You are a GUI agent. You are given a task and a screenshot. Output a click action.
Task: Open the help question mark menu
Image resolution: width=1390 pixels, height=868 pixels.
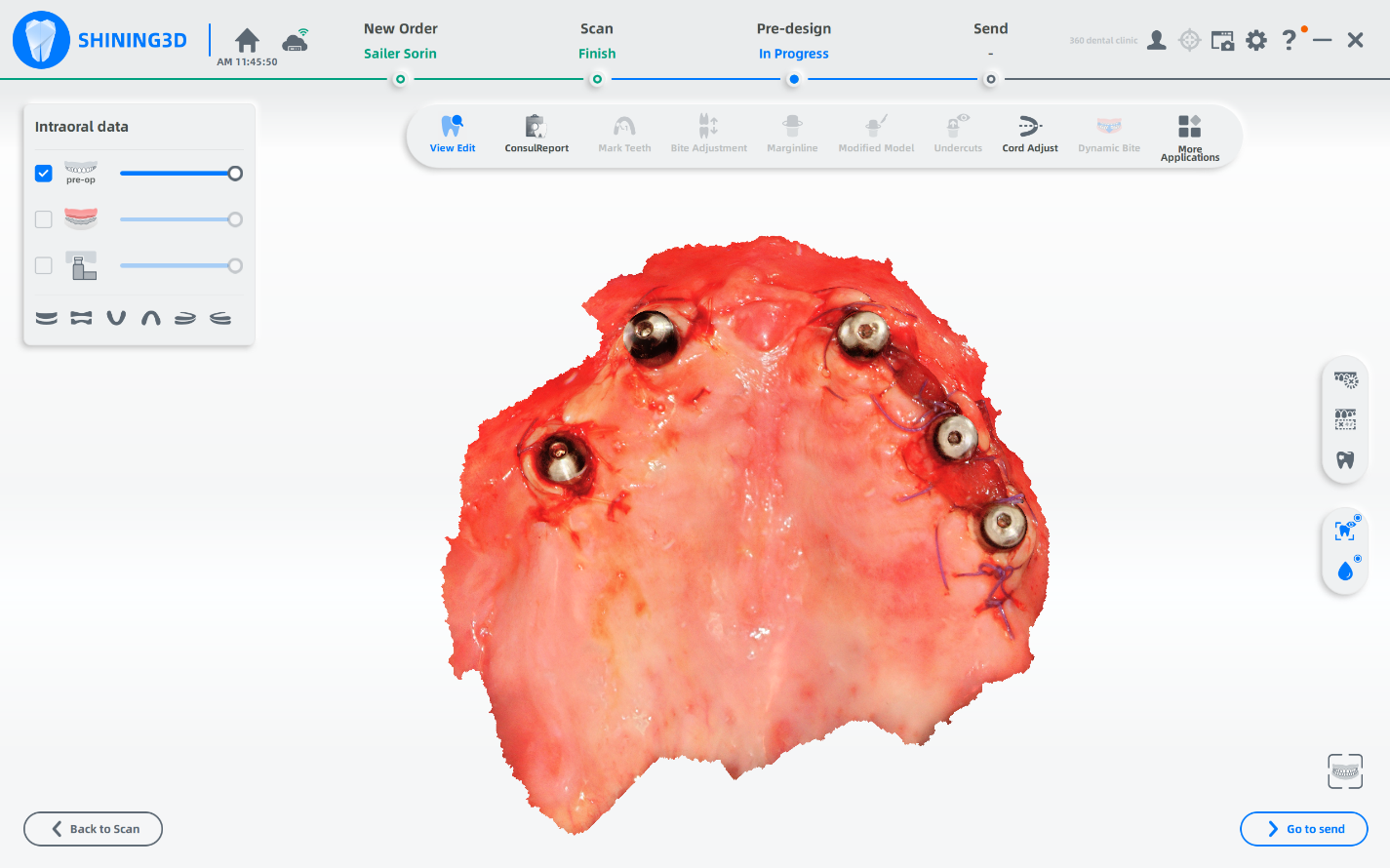1289,40
